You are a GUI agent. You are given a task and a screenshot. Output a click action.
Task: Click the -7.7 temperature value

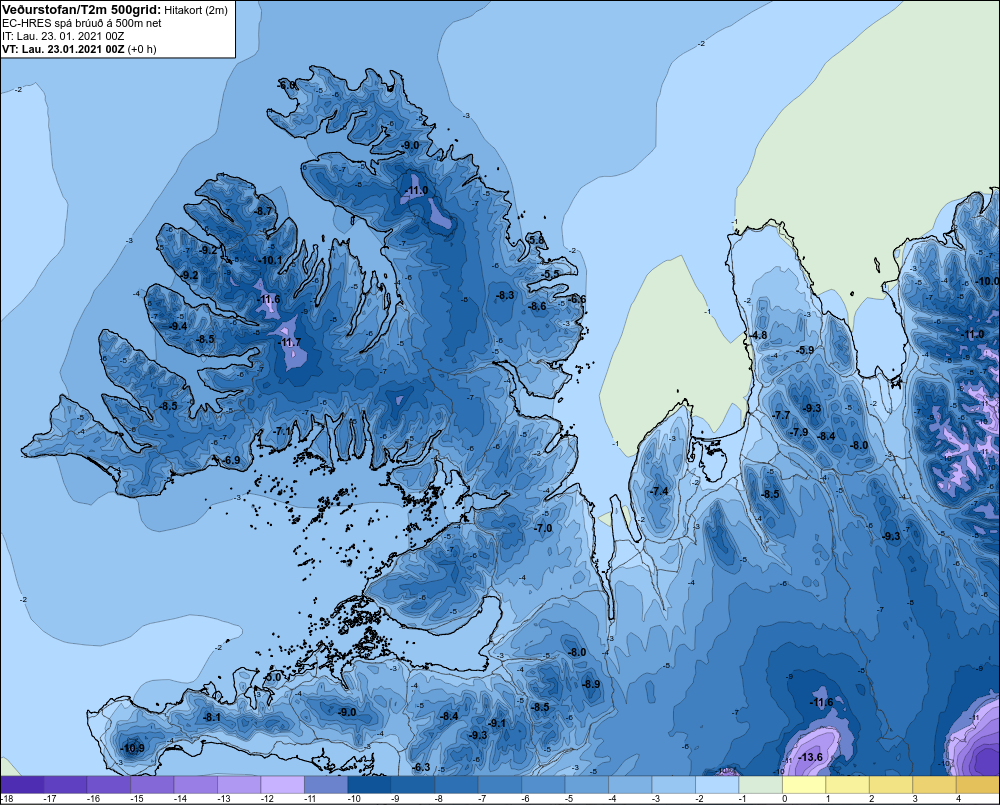tap(781, 415)
